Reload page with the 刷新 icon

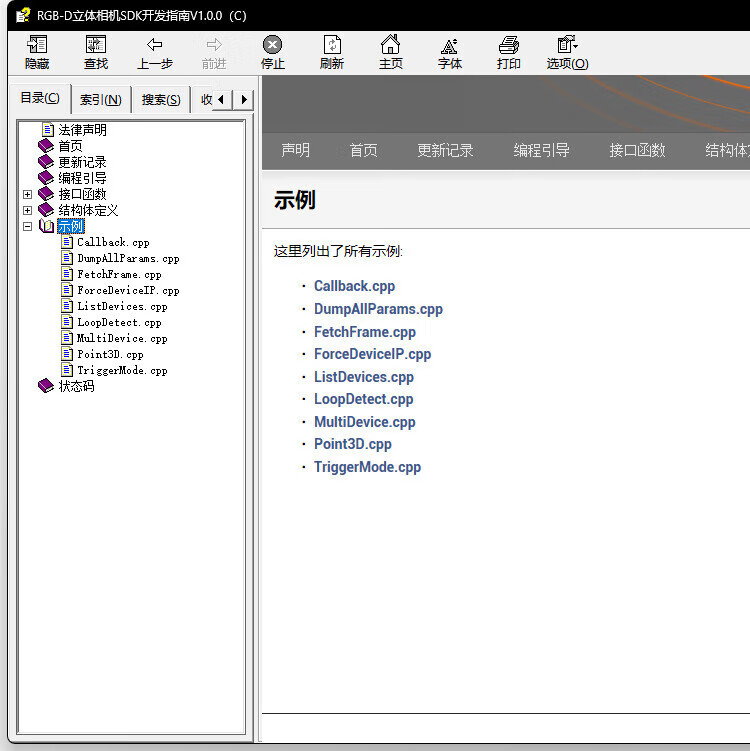(x=332, y=45)
